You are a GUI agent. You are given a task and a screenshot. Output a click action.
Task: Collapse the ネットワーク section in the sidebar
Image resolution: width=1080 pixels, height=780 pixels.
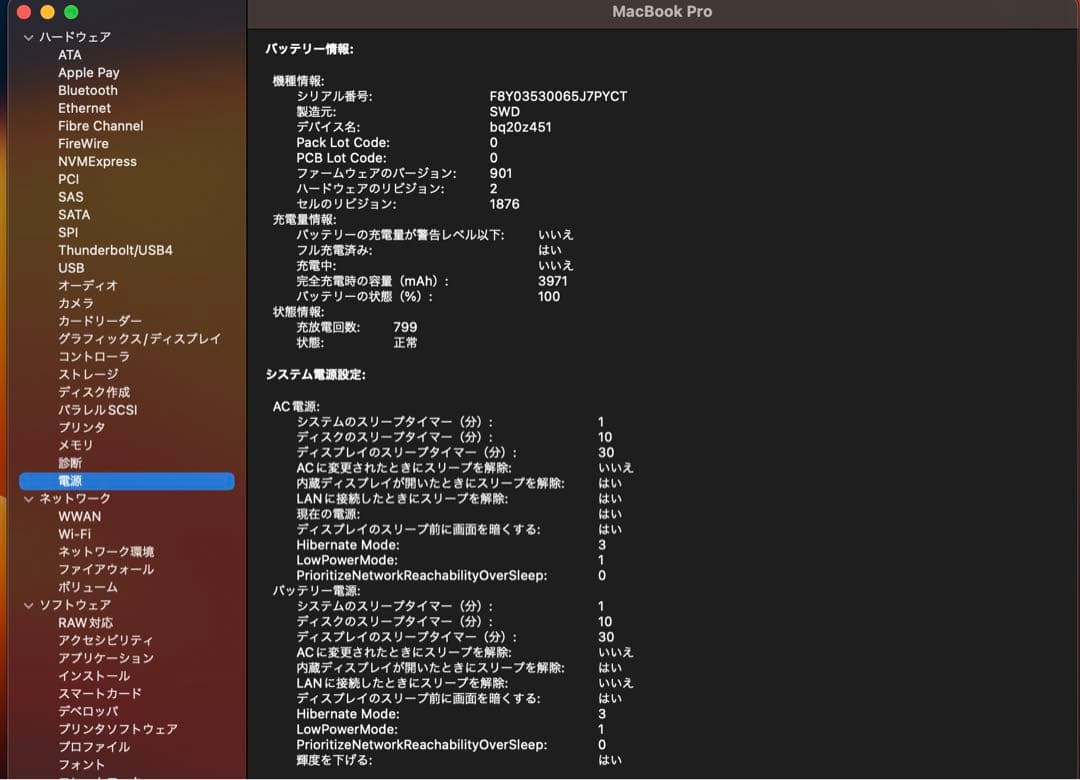pos(27,498)
